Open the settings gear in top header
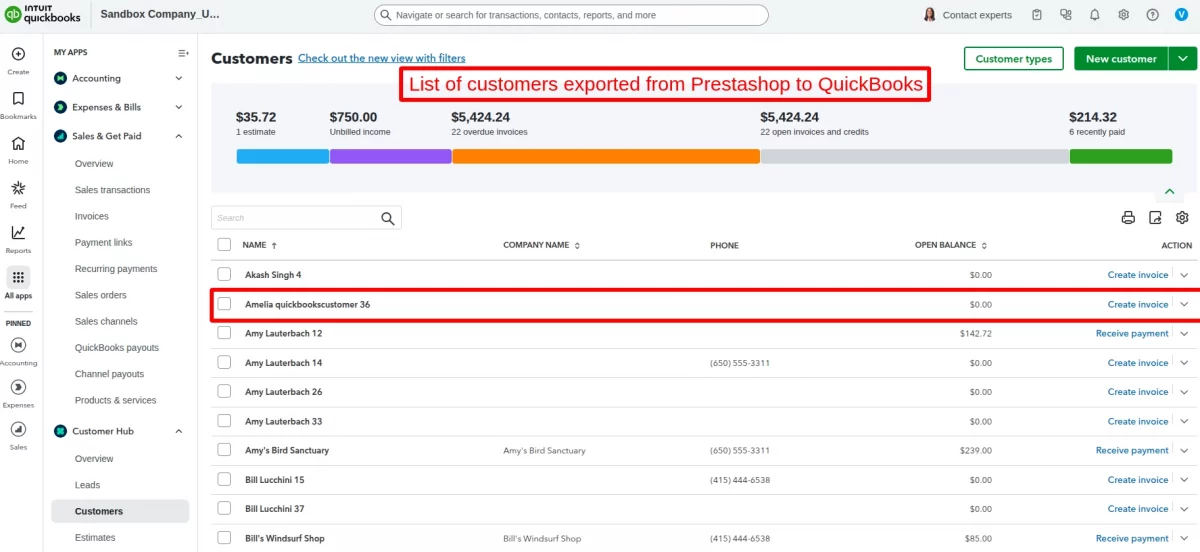Viewport: 1200px width, 552px height. [1124, 15]
